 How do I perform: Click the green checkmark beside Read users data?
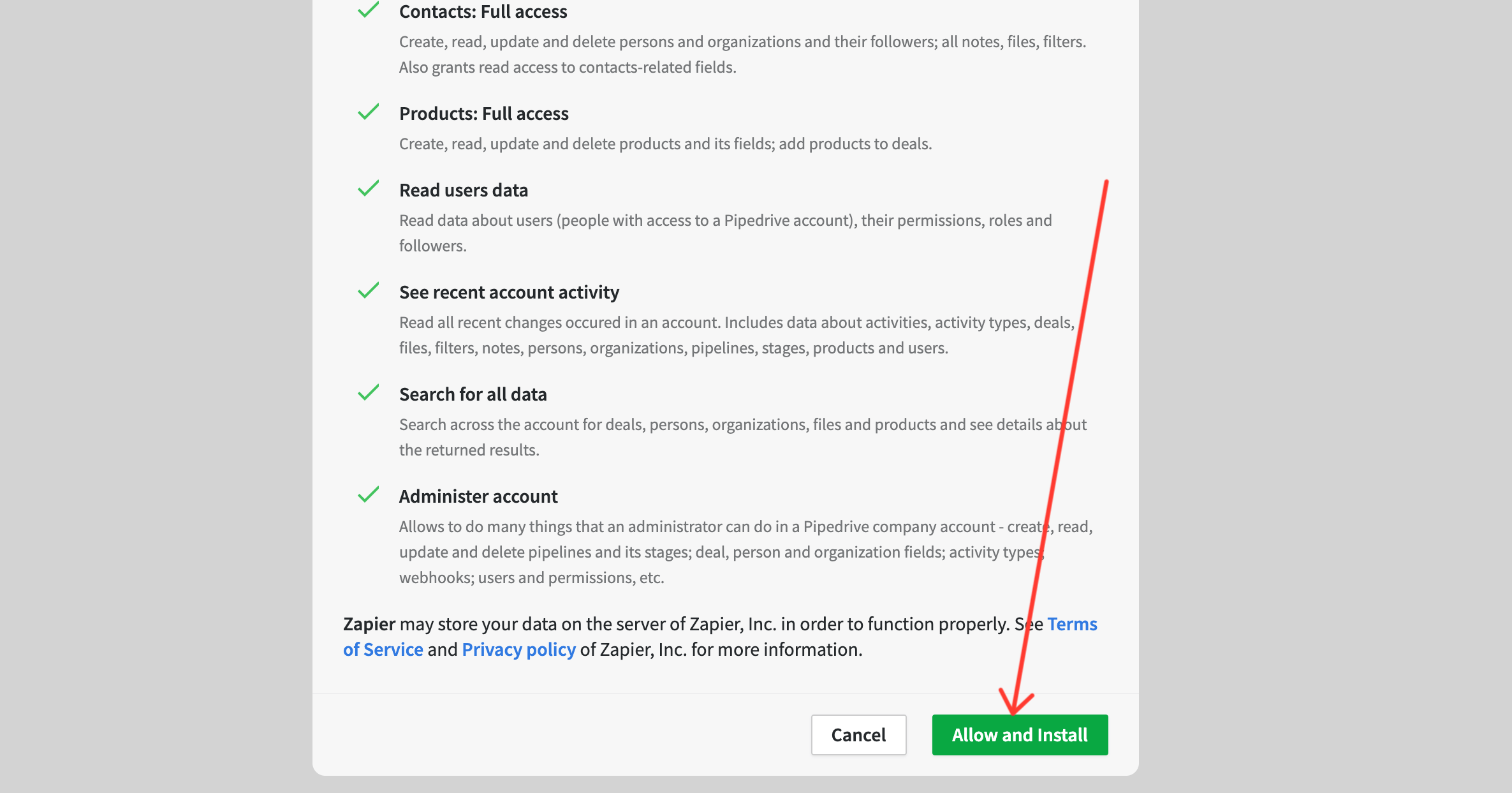coord(369,189)
